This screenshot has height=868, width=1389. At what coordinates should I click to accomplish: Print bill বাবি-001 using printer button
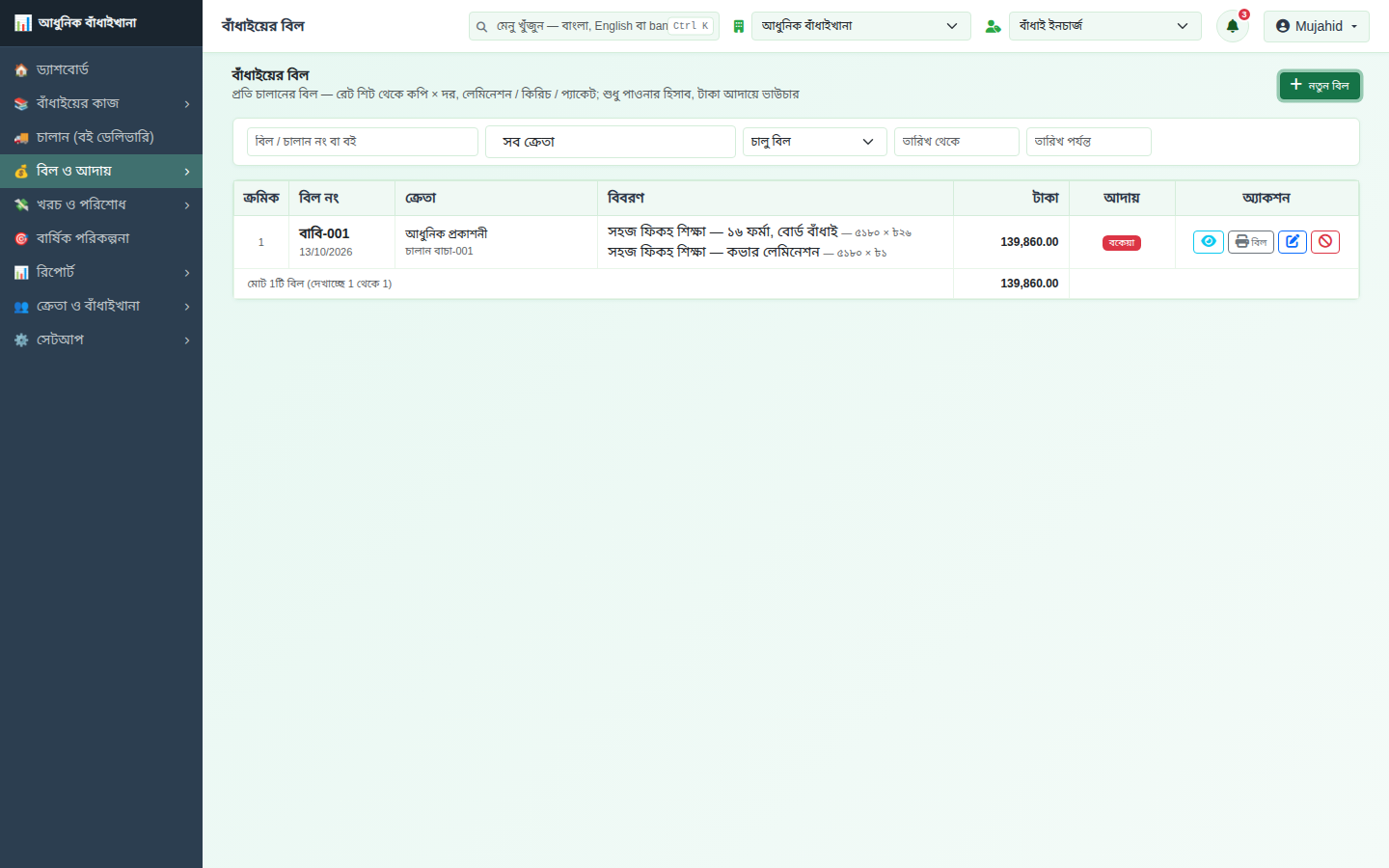(x=1251, y=242)
